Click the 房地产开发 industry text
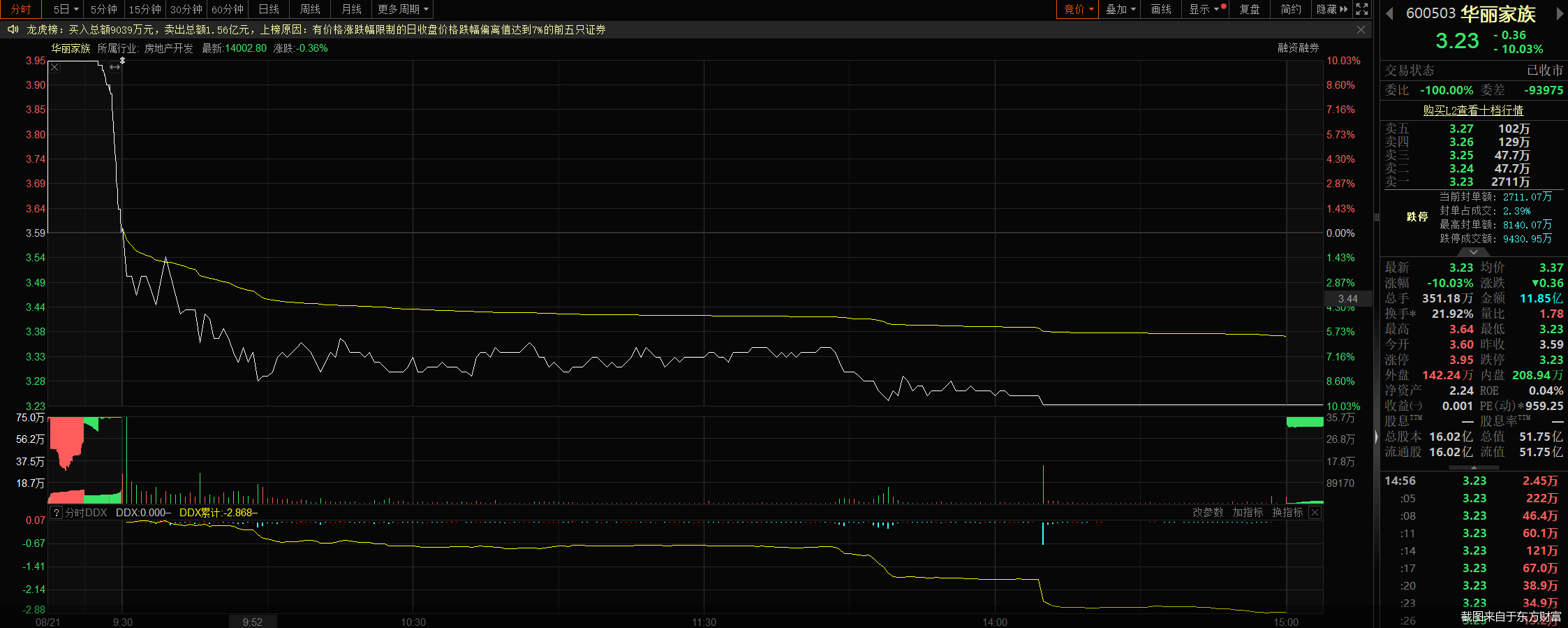Screen dimensions: 1568x628 168,48
